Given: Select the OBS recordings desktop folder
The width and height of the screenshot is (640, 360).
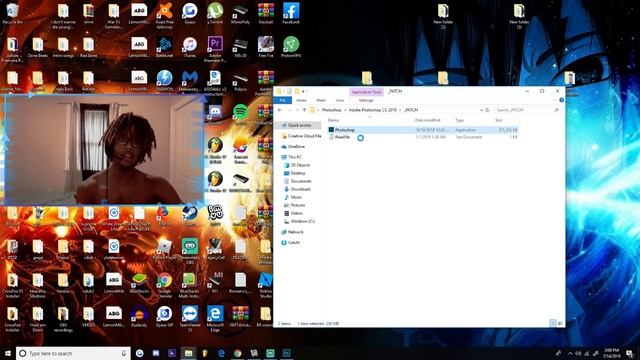Looking at the screenshot, I should [63, 318].
